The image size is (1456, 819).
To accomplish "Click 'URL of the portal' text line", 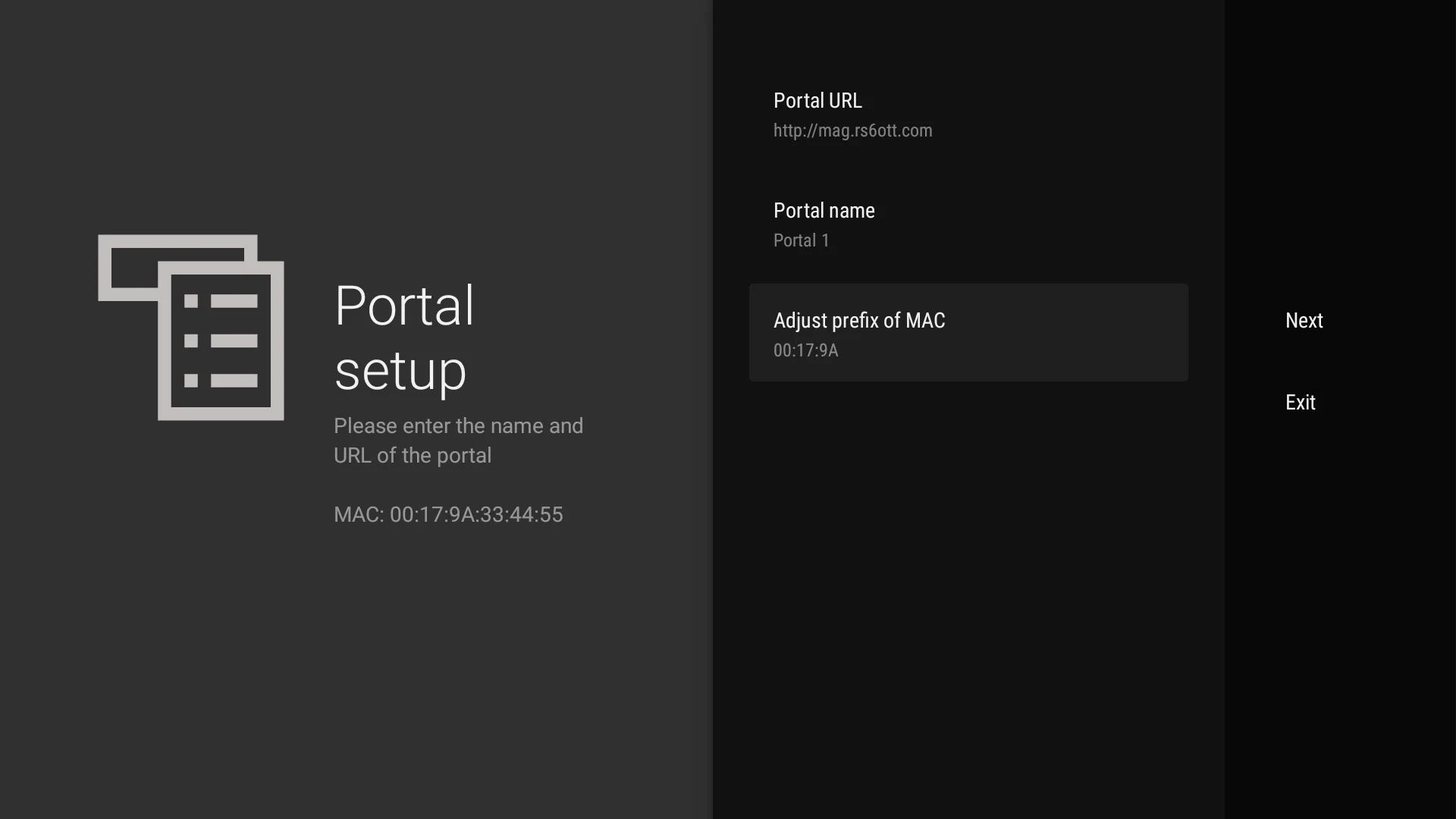I will (413, 456).
